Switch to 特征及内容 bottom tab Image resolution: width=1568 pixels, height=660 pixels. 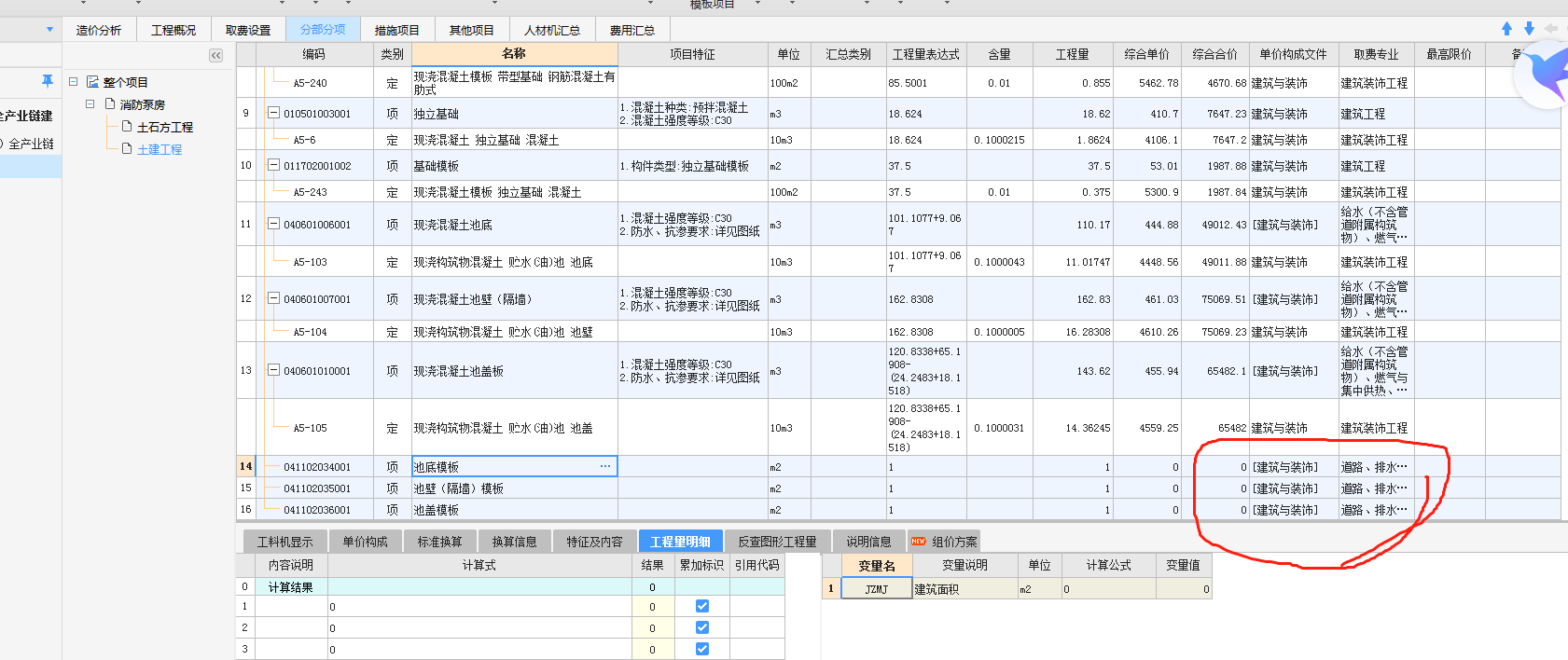coord(594,542)
